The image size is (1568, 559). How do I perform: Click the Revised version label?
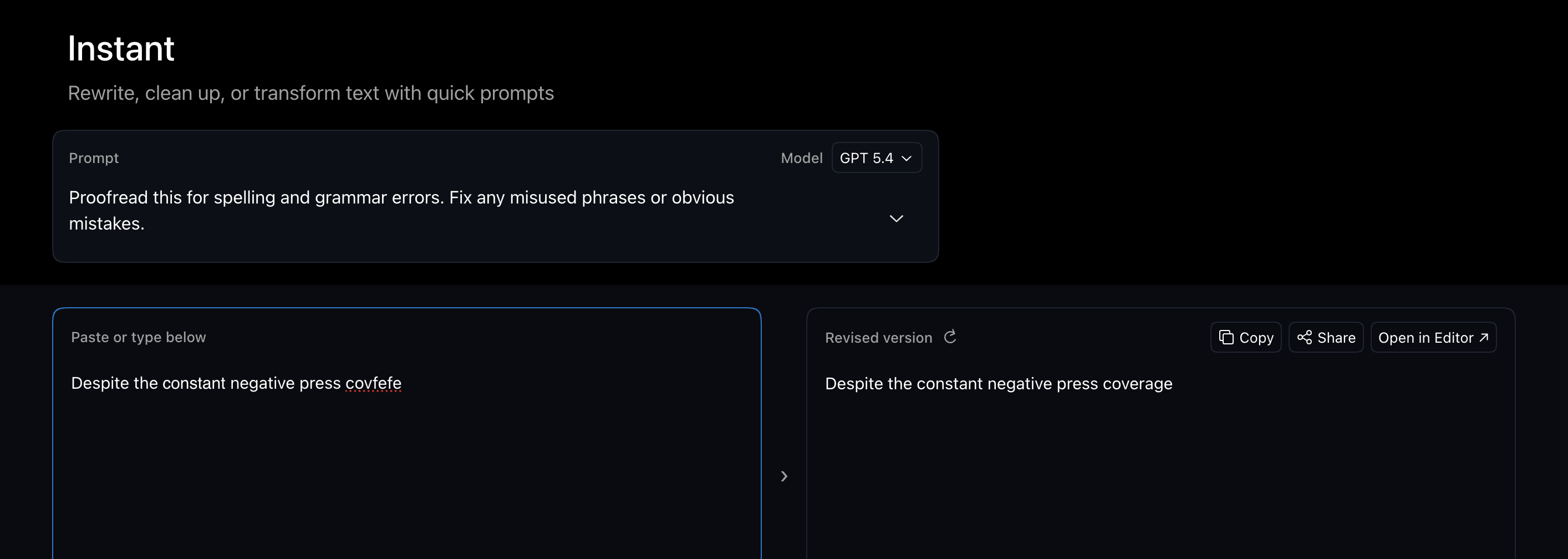[x=878, y=338]
